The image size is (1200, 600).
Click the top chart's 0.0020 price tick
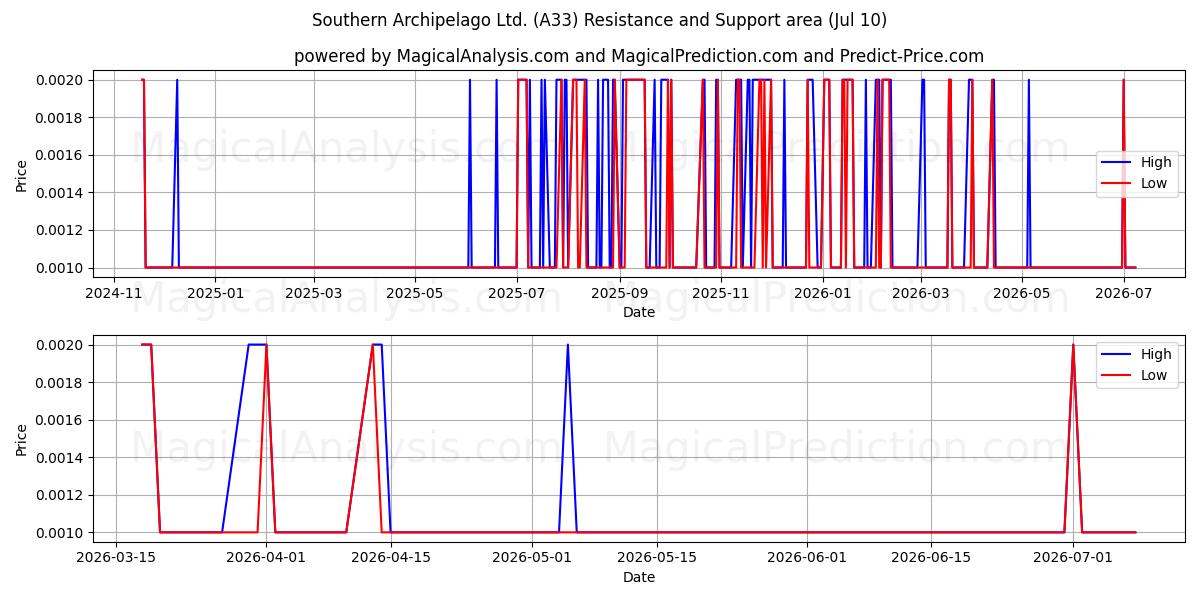(x=60, y=80)
